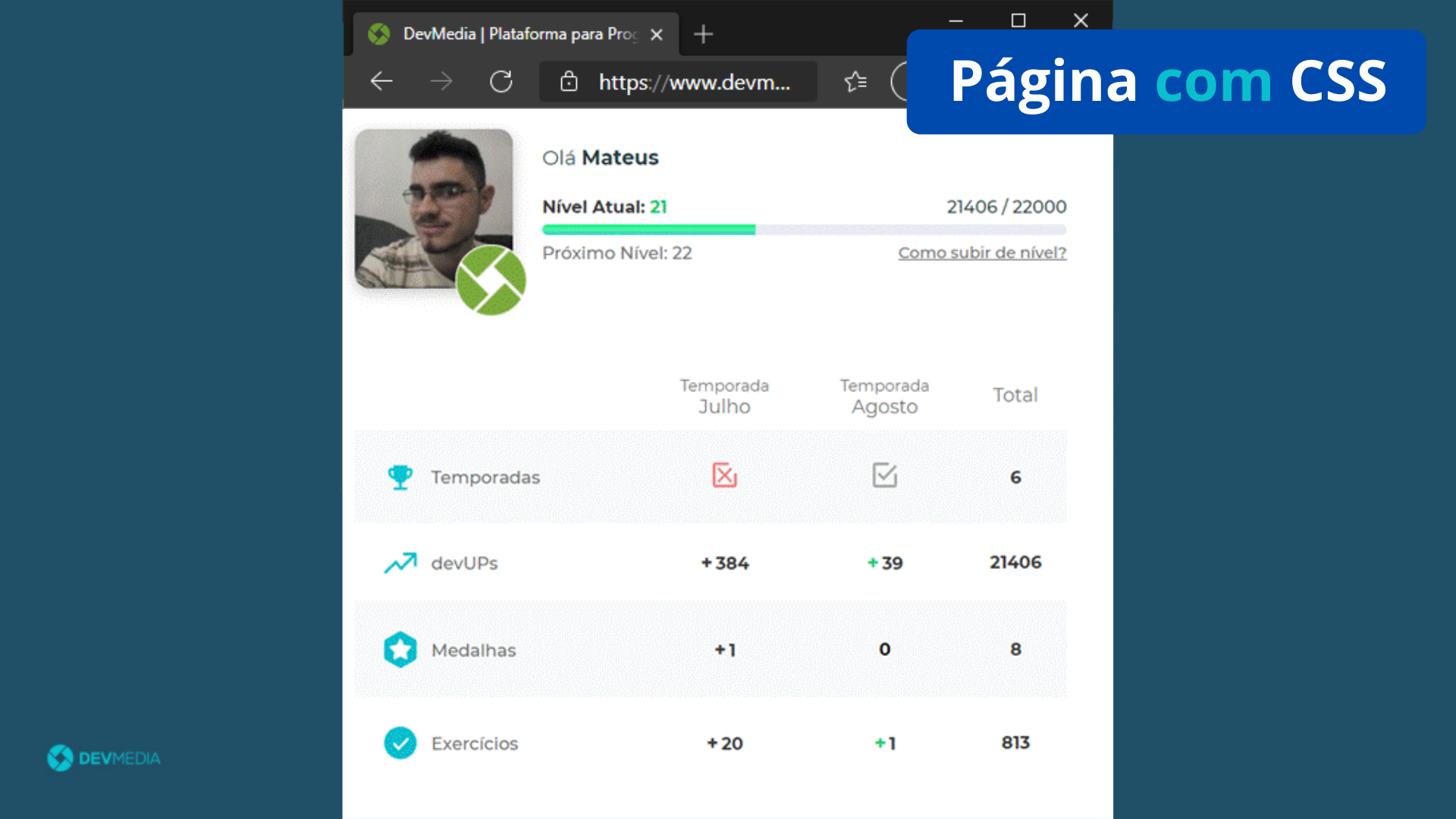Viewport: 1456px width, 819px height.
Task: Select the DevMedia browser tab
Action: point(516,34)
